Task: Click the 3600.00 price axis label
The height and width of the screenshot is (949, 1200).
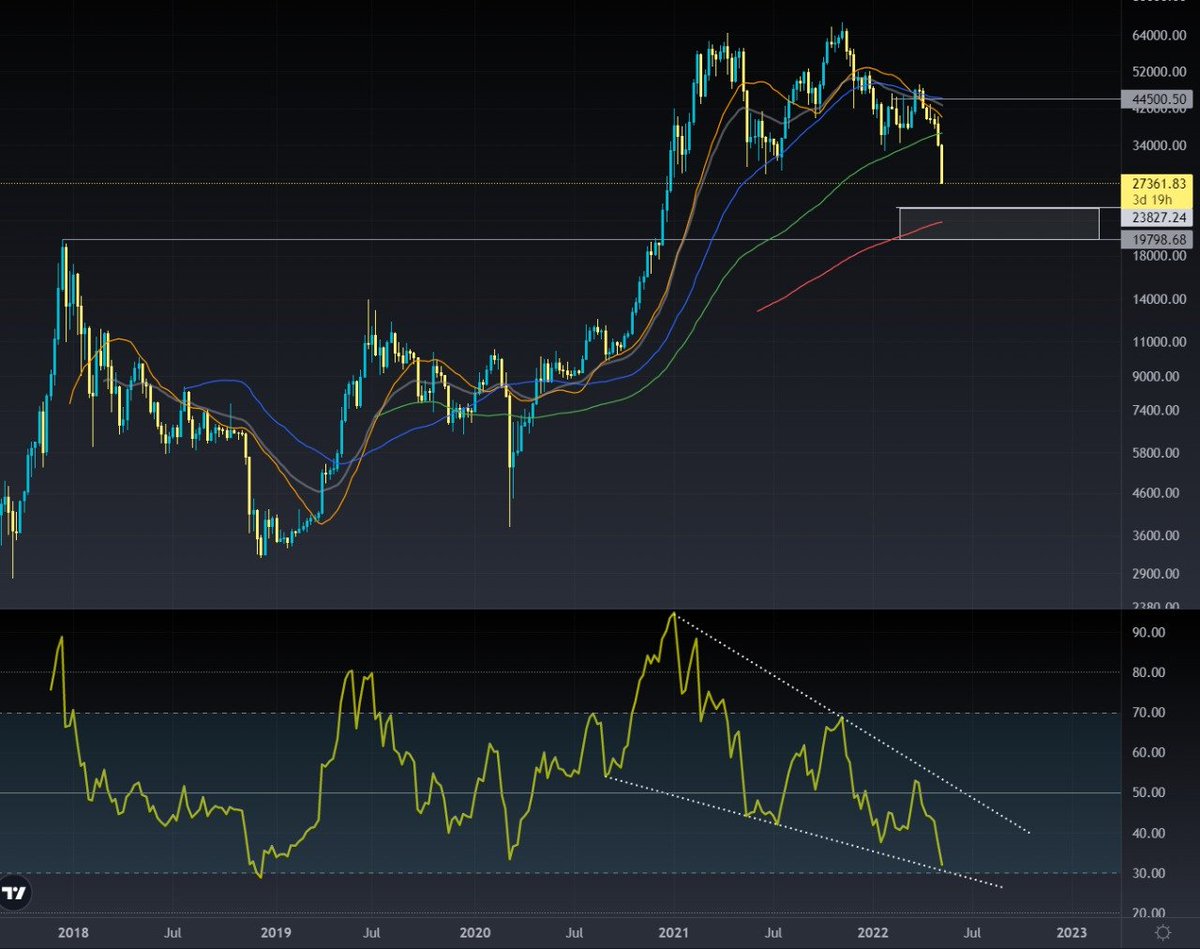Action: [x=1156, y=536]
